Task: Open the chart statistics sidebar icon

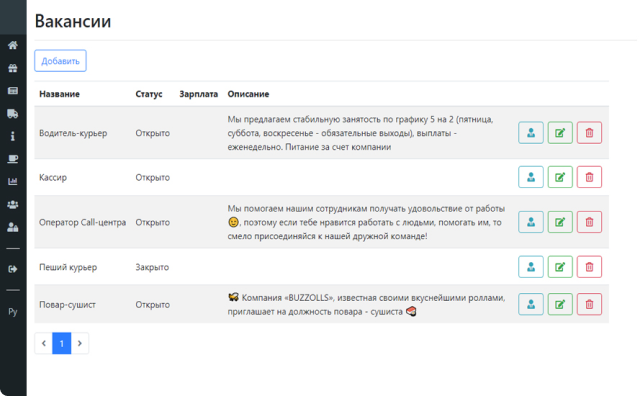Action: pyautogui.click(x=13, y=181)
